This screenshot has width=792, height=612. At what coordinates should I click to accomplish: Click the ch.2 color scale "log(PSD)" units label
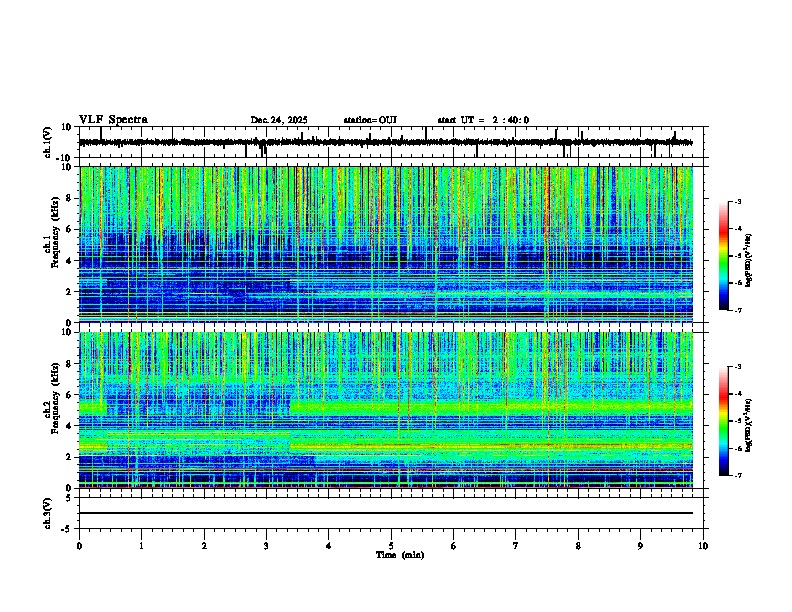(748, 425)
